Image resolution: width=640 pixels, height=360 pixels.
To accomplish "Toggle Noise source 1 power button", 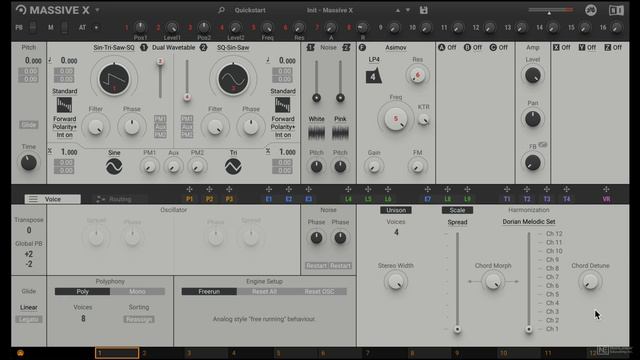I will 310,47.
